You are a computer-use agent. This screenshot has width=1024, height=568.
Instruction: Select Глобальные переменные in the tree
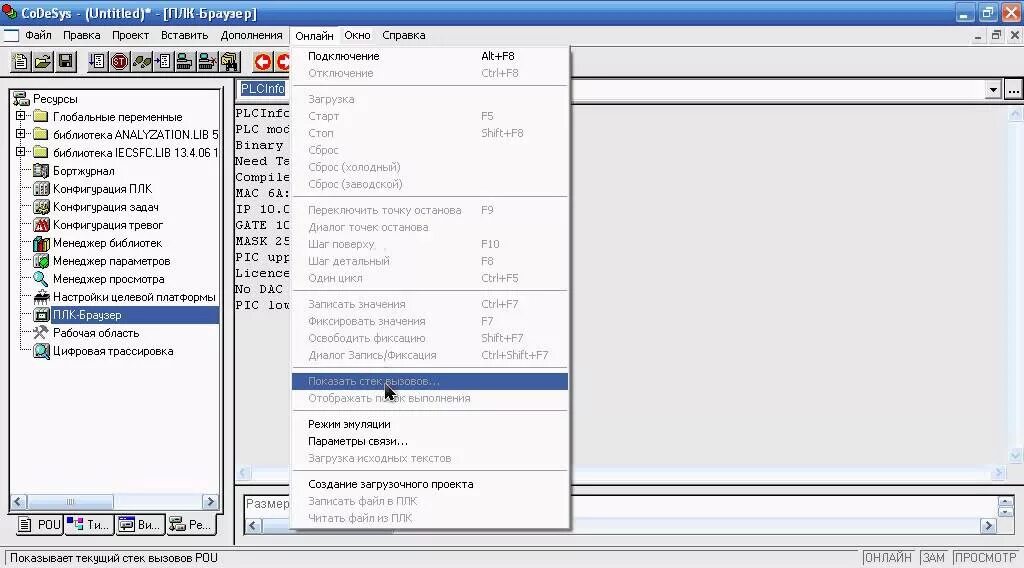tap(118, 117)
